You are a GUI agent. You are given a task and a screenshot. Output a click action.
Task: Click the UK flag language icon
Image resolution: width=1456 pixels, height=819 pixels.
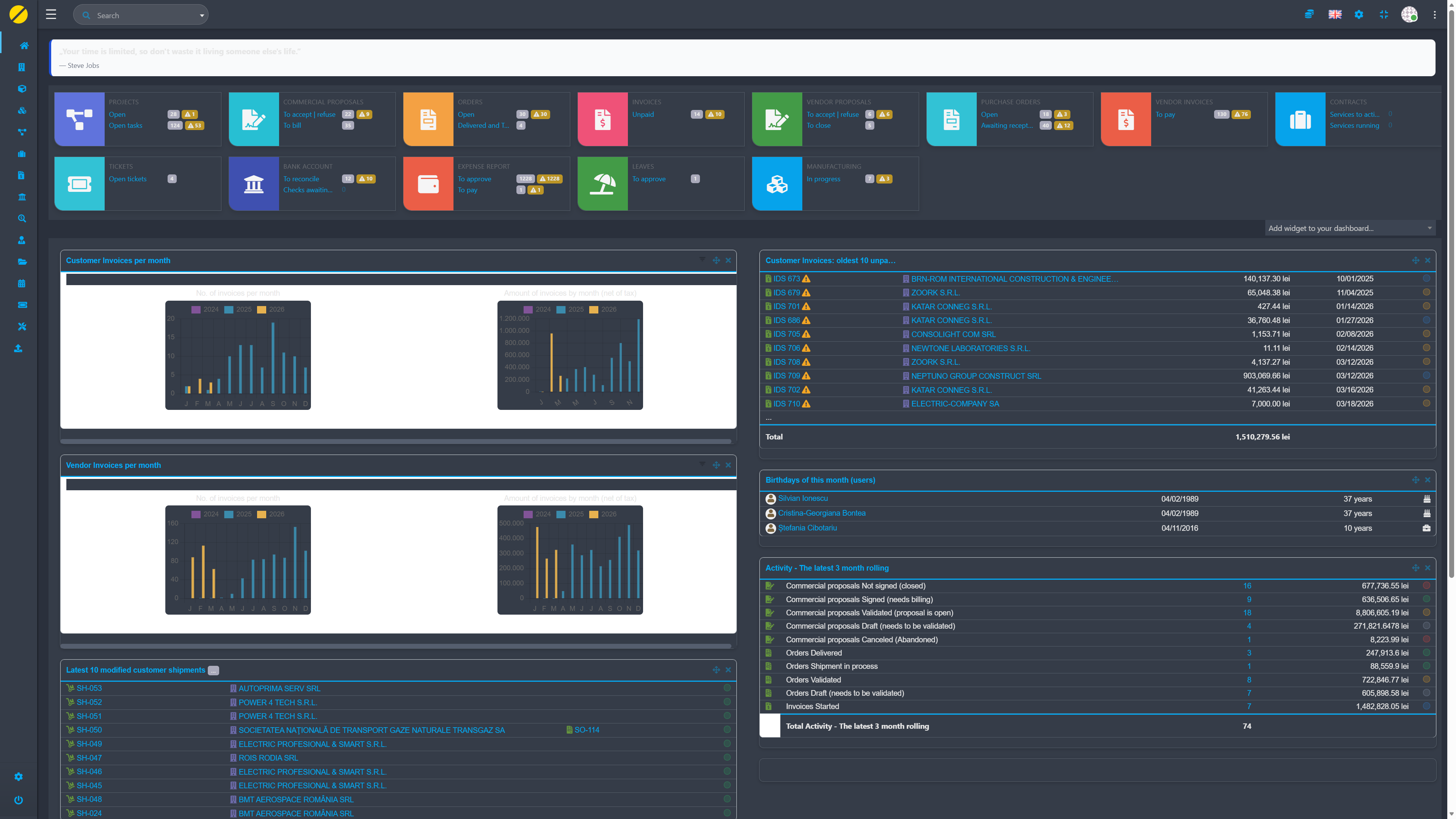coord(1335,15)
